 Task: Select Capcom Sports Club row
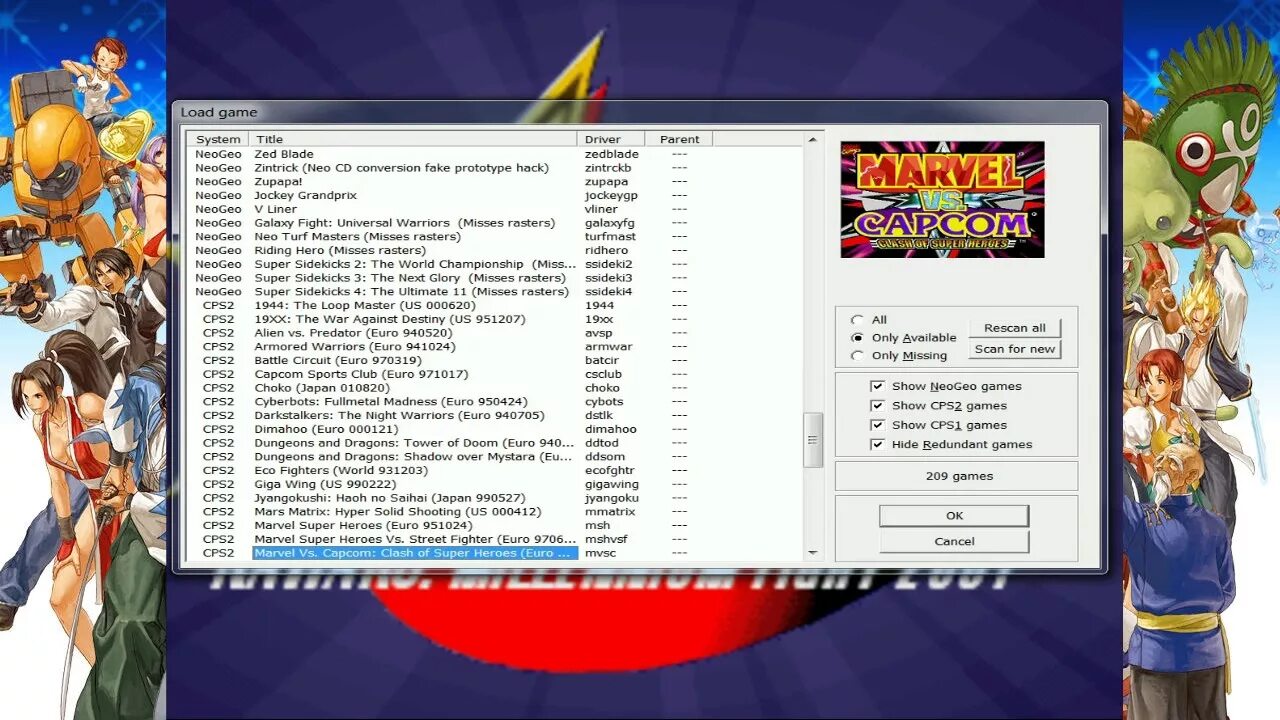(495, 374)
